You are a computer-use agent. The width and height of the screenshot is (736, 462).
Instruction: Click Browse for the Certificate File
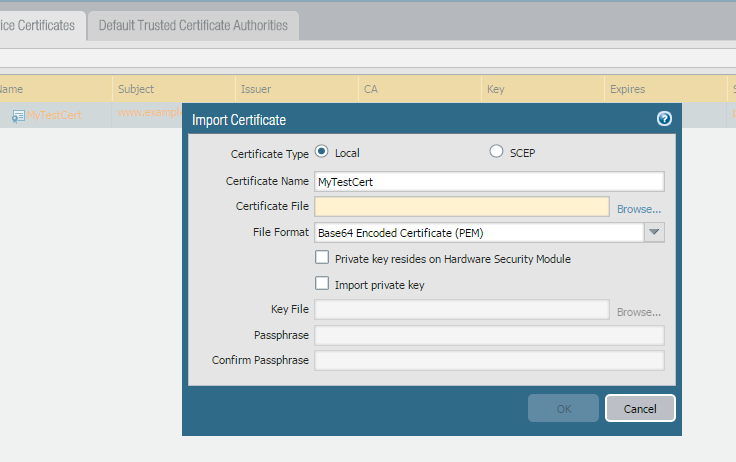tap(638, 208)
